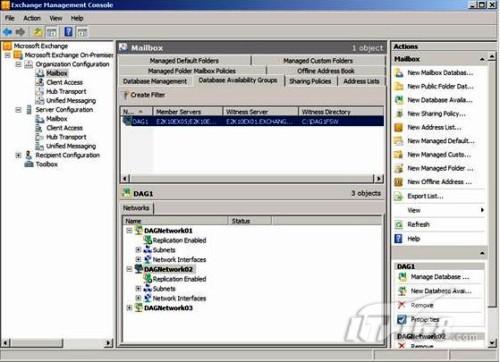Select Unified Messaging under Organization Configuration
Image resolution: width=500 pixels, height=362 pixels.
(x=71, y=100)
